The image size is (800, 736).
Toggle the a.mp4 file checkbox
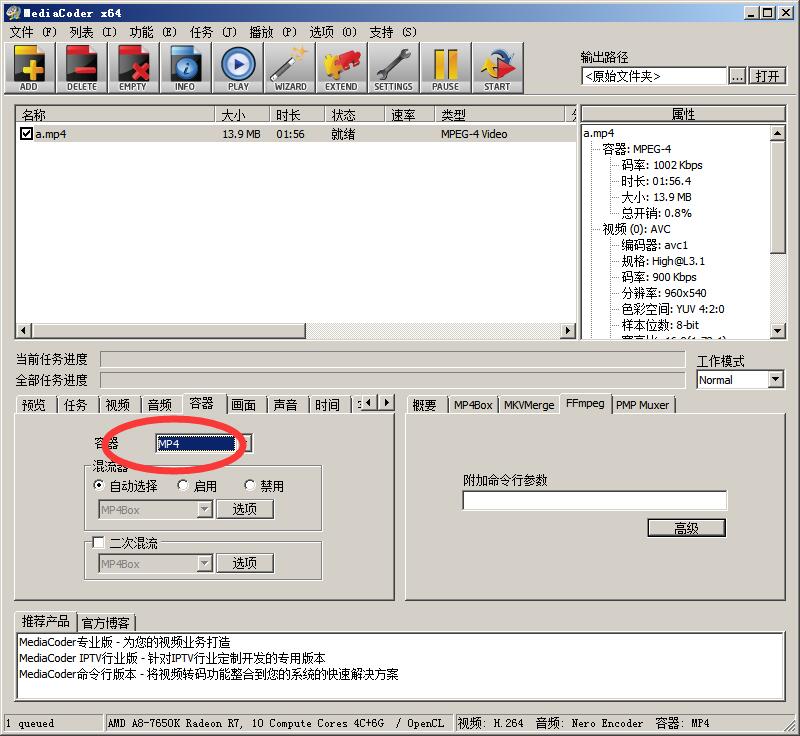coord(26,134)
